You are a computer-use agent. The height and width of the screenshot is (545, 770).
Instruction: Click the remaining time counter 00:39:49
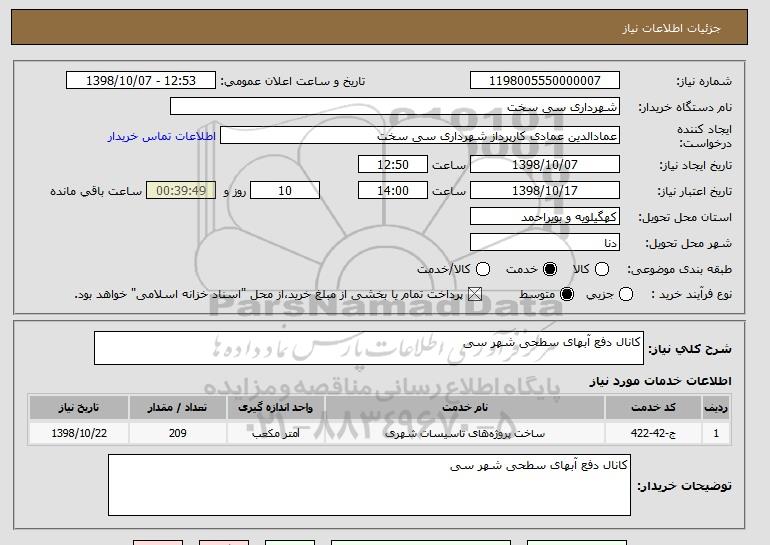pyautogui.click(x=181, y=191)
